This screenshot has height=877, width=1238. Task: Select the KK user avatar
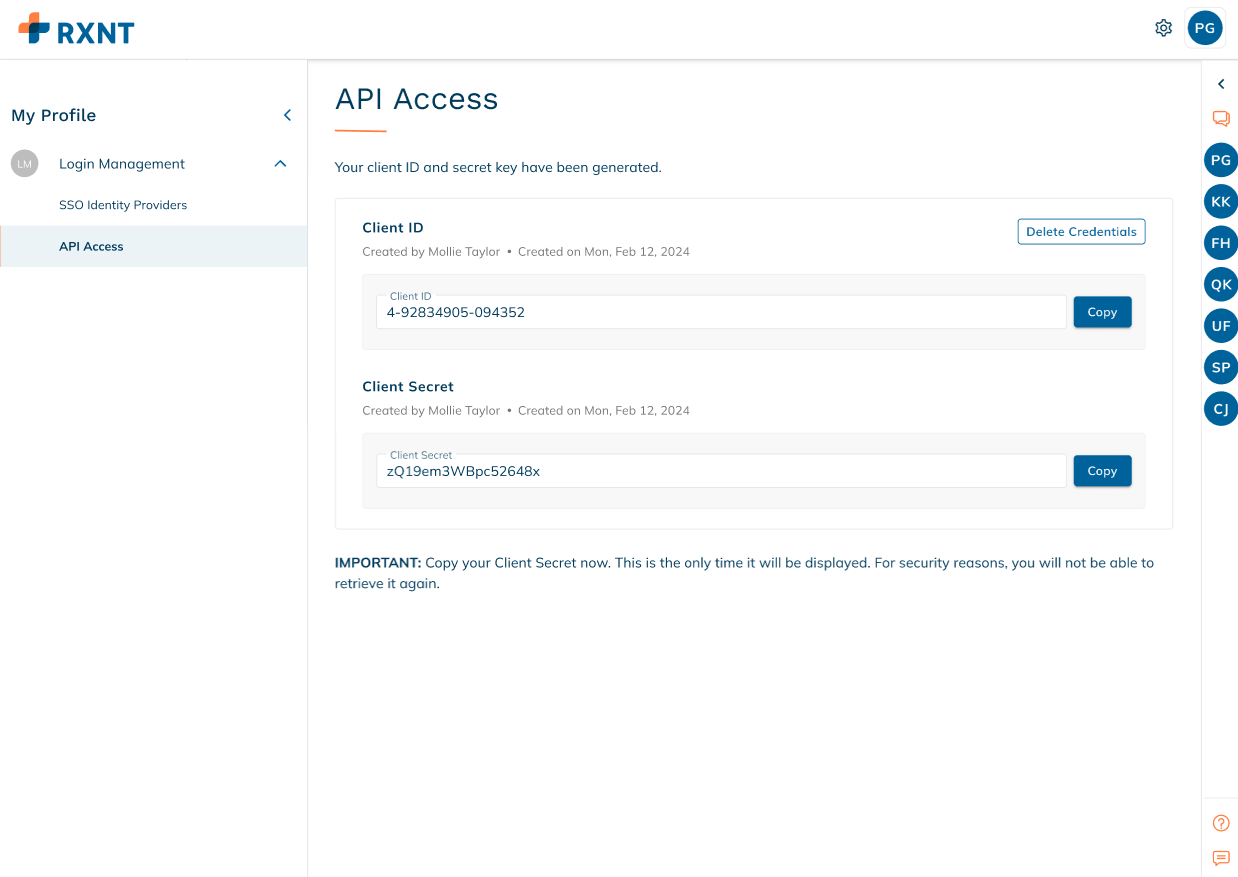[x=1221, y=201]
